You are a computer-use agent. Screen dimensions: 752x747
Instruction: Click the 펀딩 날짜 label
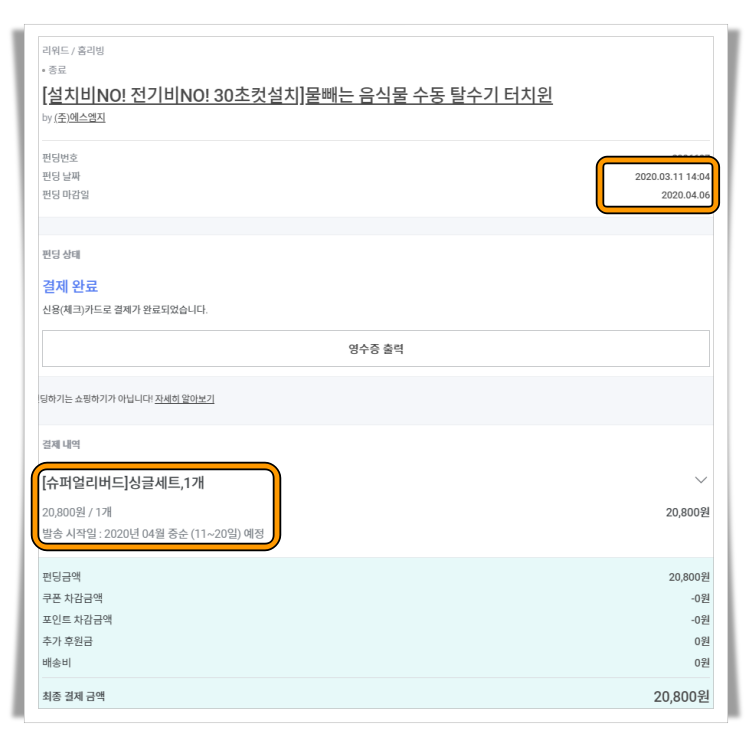click(61, 176)
